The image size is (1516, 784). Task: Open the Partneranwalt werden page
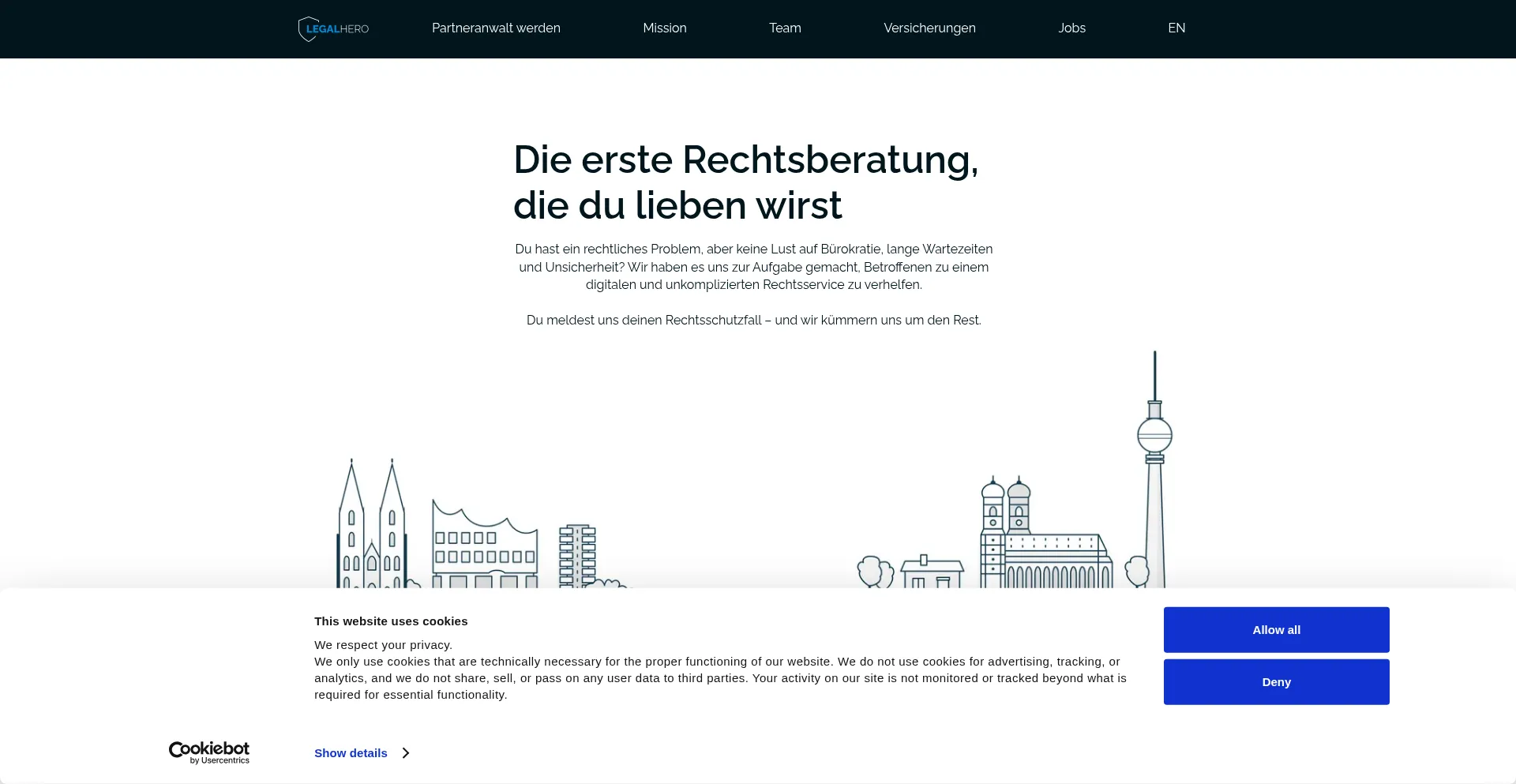[495, 28]
